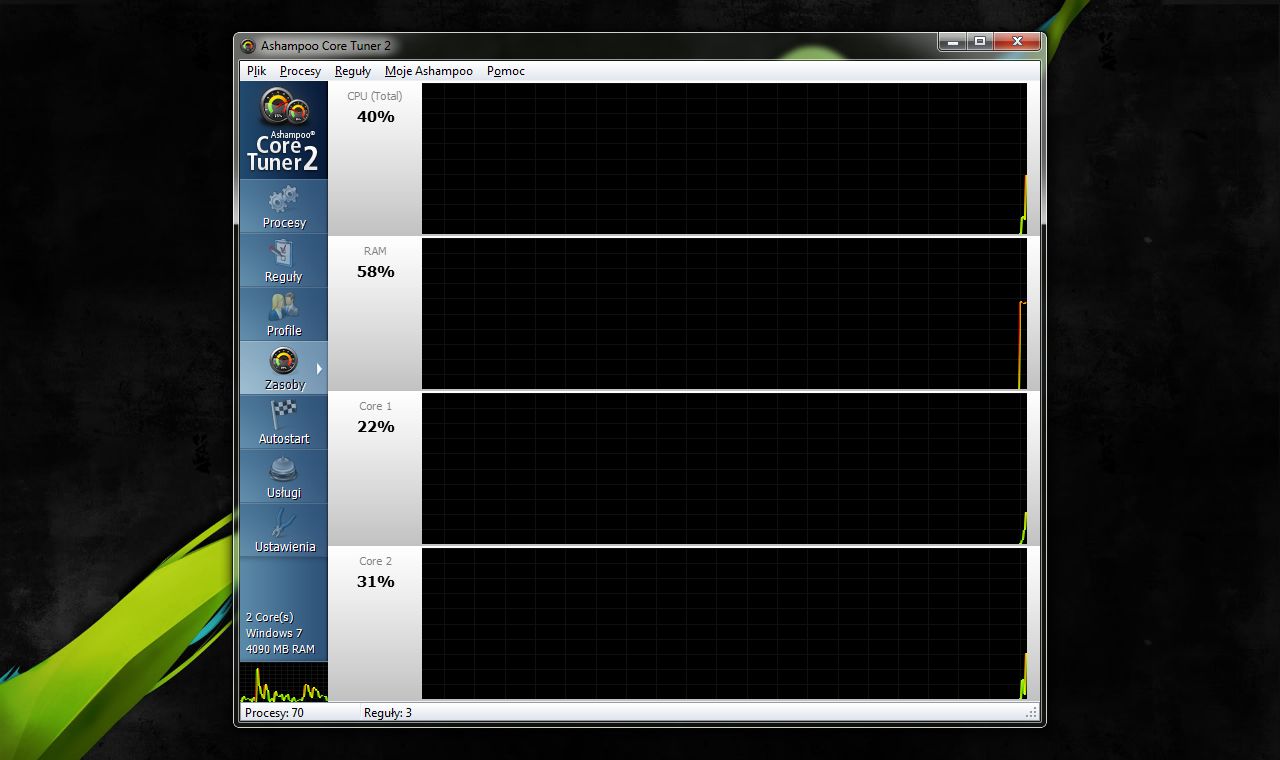This screenshot has height=760, width=1280.
Task: Click the Core 1 usage graph
Action: [724, 468]
